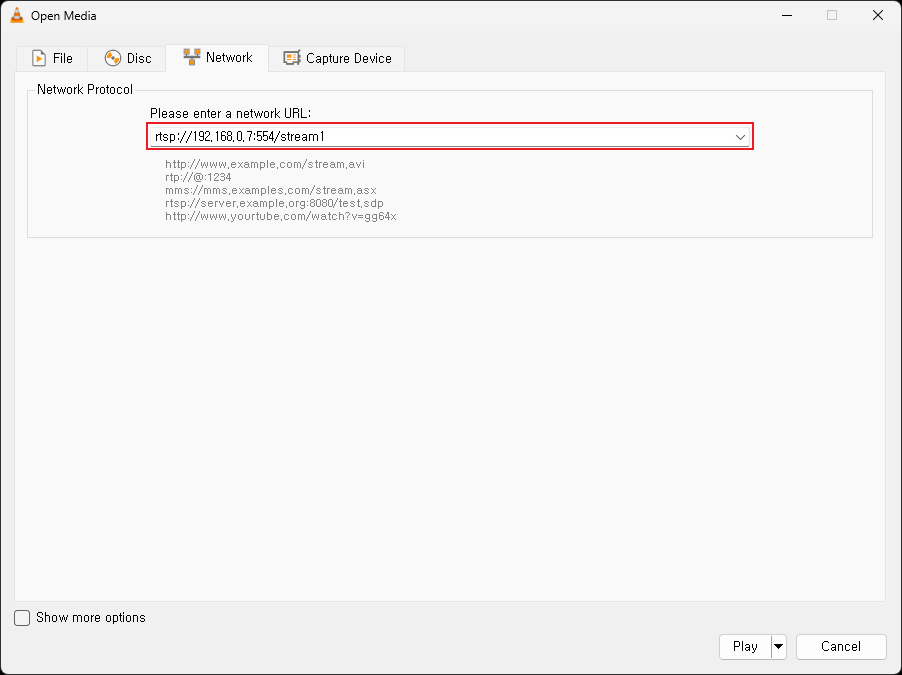902x675 pixels.
Task: Click the VLC cone icon in title bar
Action: pos(17,16)
